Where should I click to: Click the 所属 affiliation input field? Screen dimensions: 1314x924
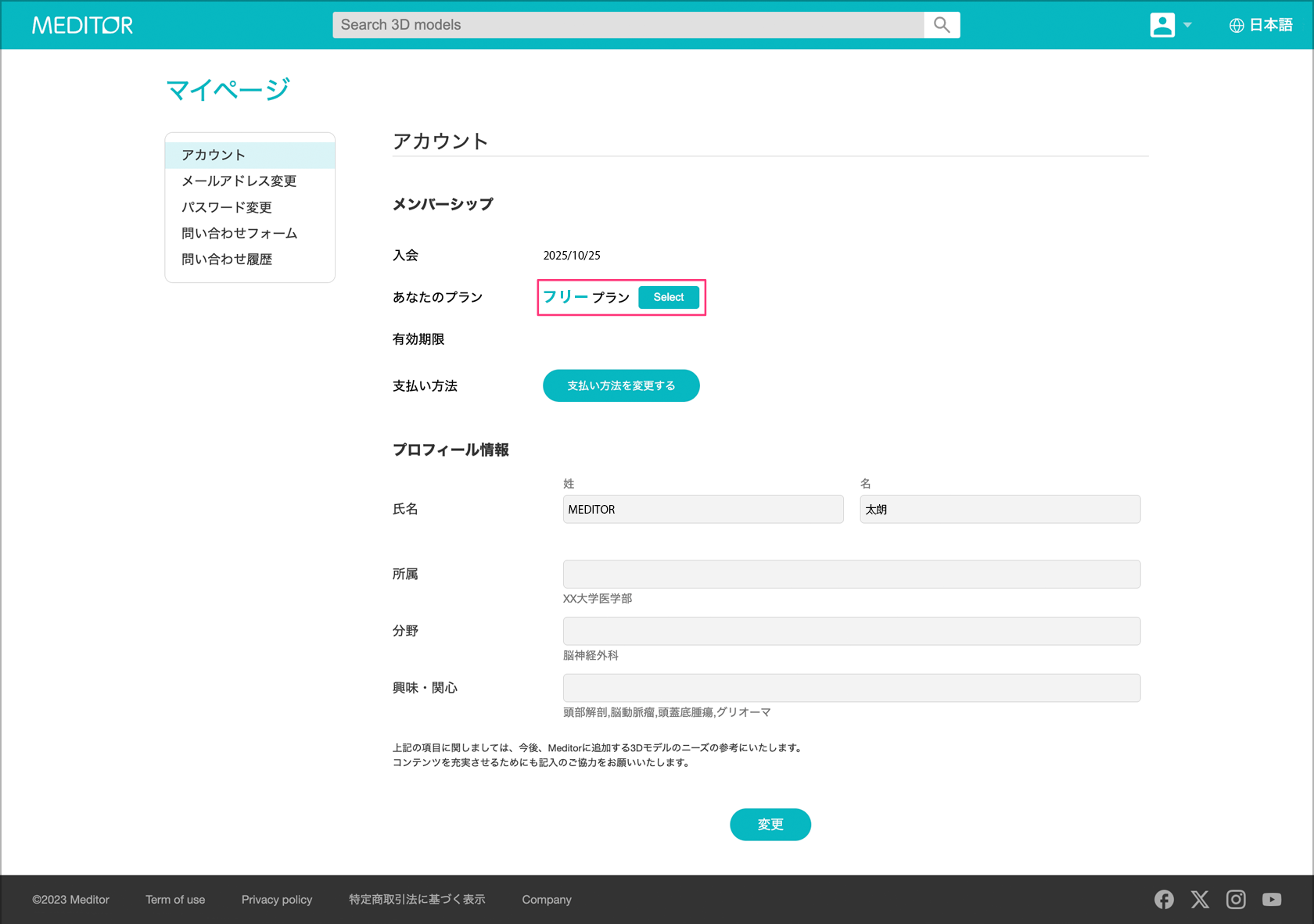(x=851, y=574)
